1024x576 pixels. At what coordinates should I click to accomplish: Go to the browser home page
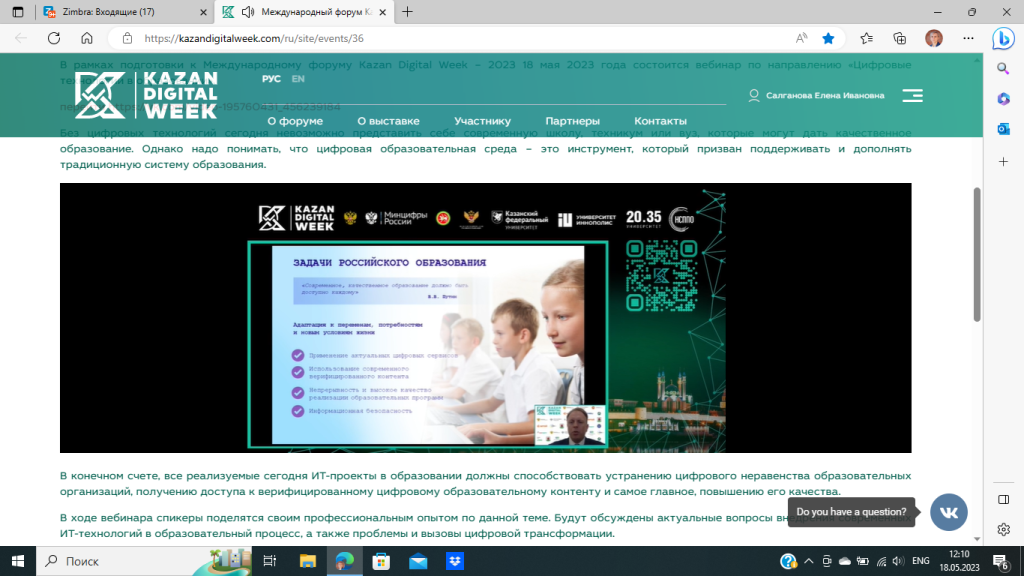coord(87,39)
